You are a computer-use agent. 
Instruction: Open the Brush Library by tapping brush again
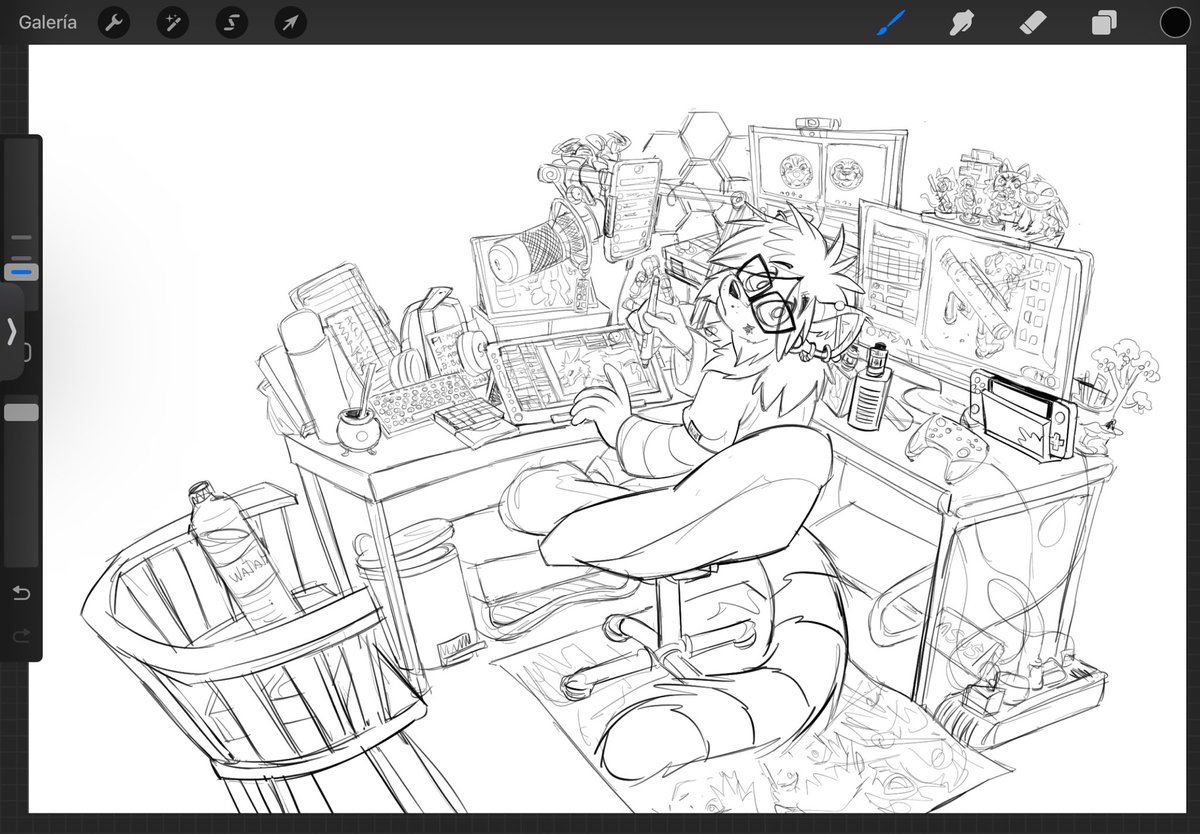click(892, 22)
